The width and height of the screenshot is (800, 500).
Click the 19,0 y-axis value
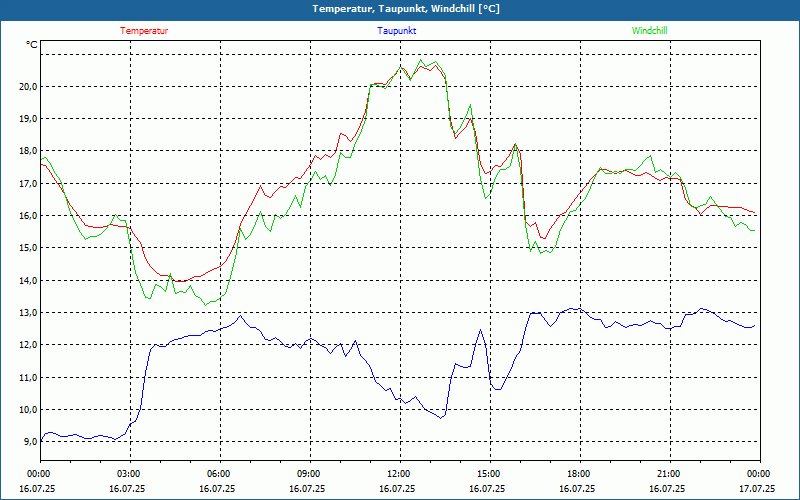[x=29, y=118]
